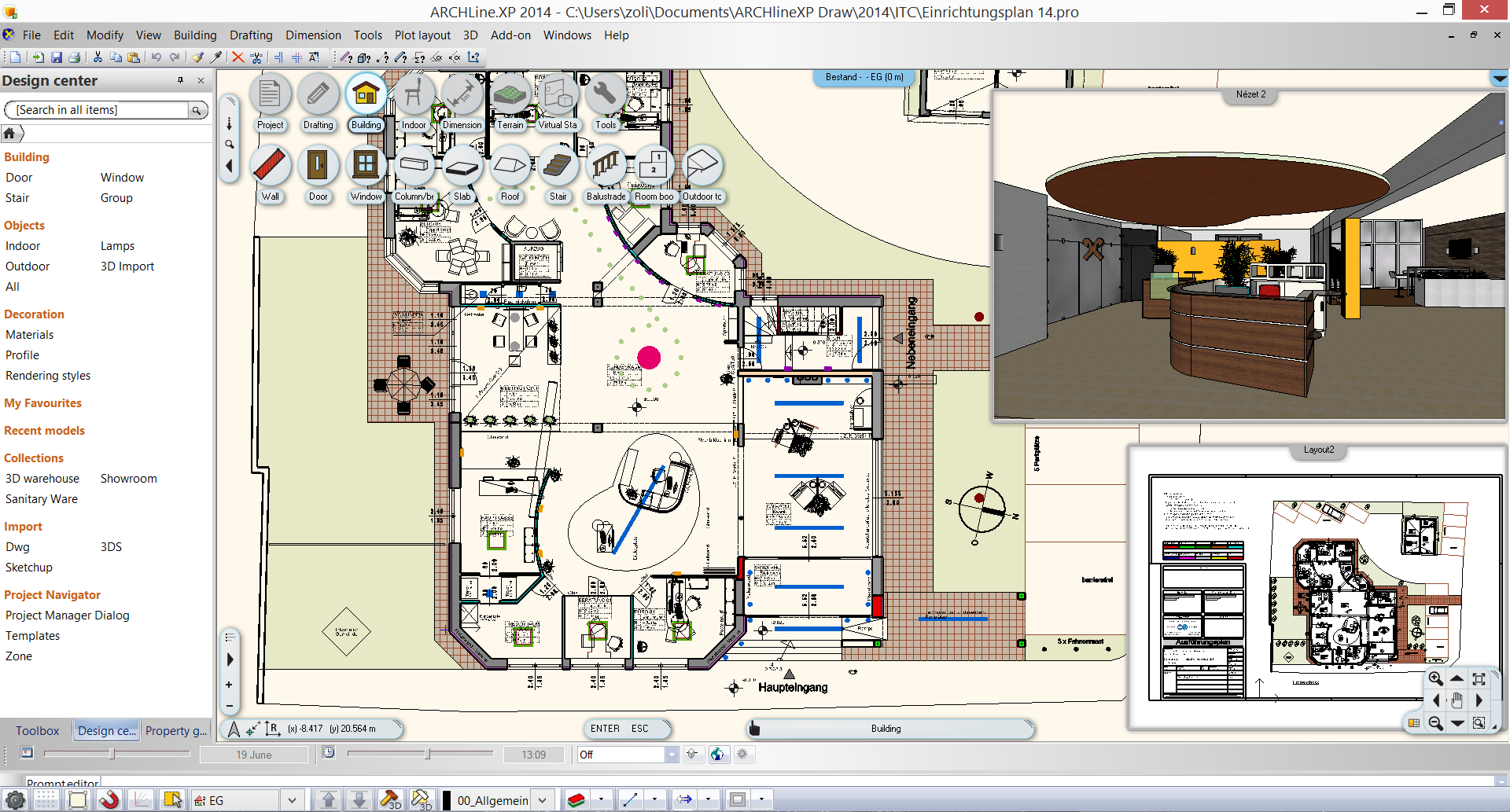Select the Roof tool icon
Viewport: 1510px width, 812px height.
point(510,165)
